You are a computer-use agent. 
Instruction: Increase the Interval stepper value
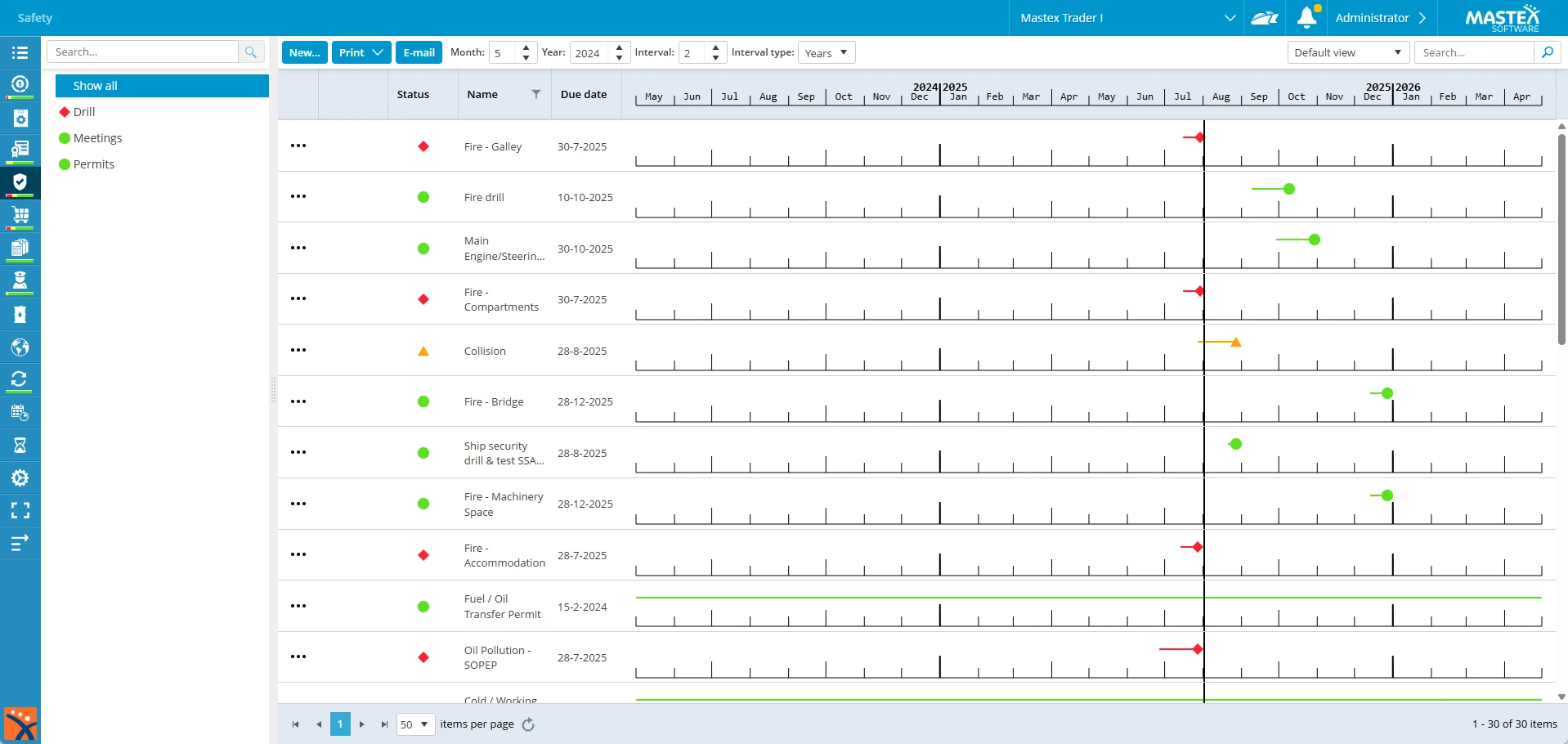(715, 47)
